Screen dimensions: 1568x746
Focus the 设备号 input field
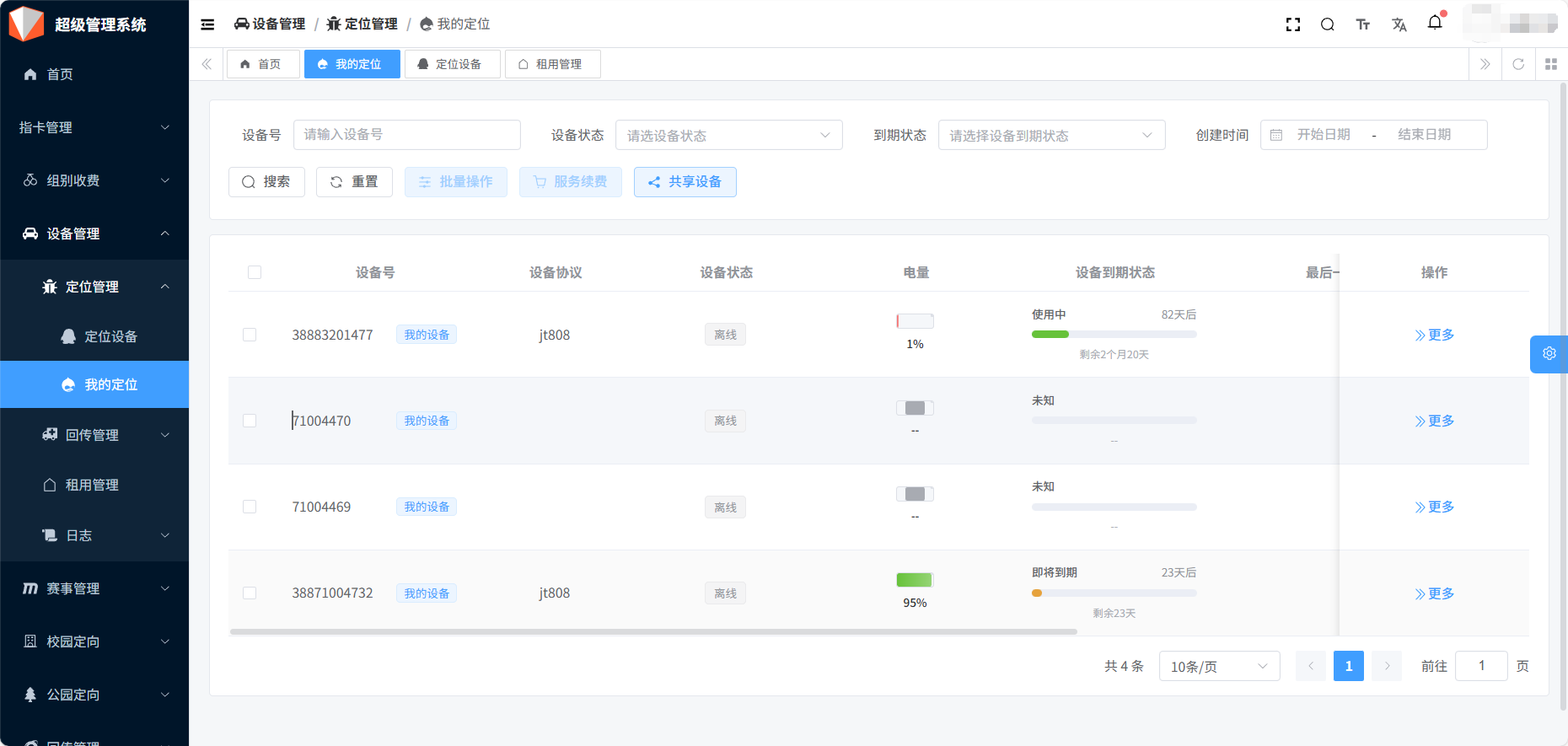point(406,135)
